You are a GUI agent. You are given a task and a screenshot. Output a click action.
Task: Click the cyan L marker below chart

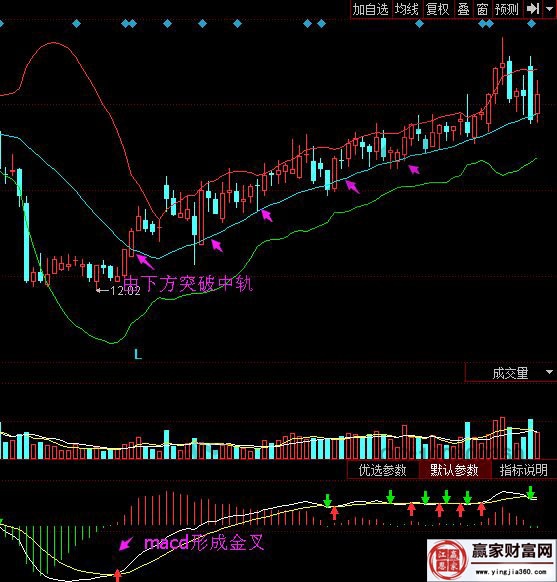138,354
